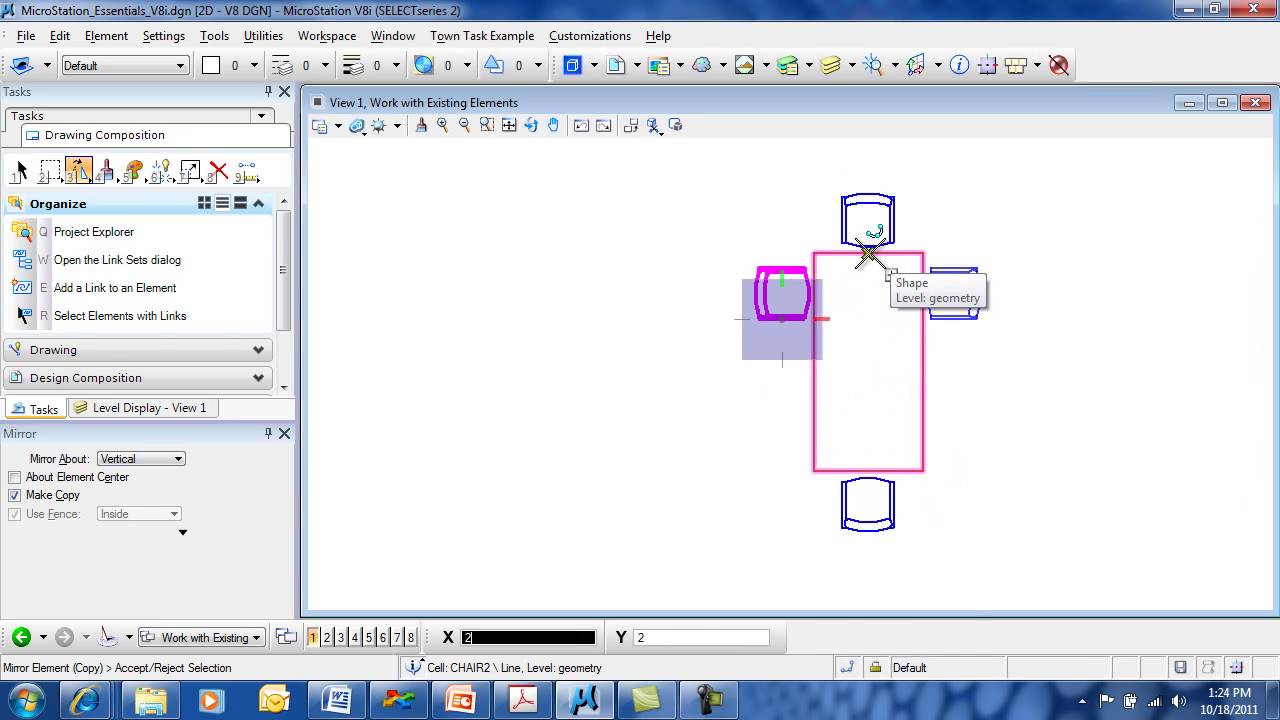This screenshot has height=720, width=1280.
Task: Open the Utilities menu
Action: point(263,35)
